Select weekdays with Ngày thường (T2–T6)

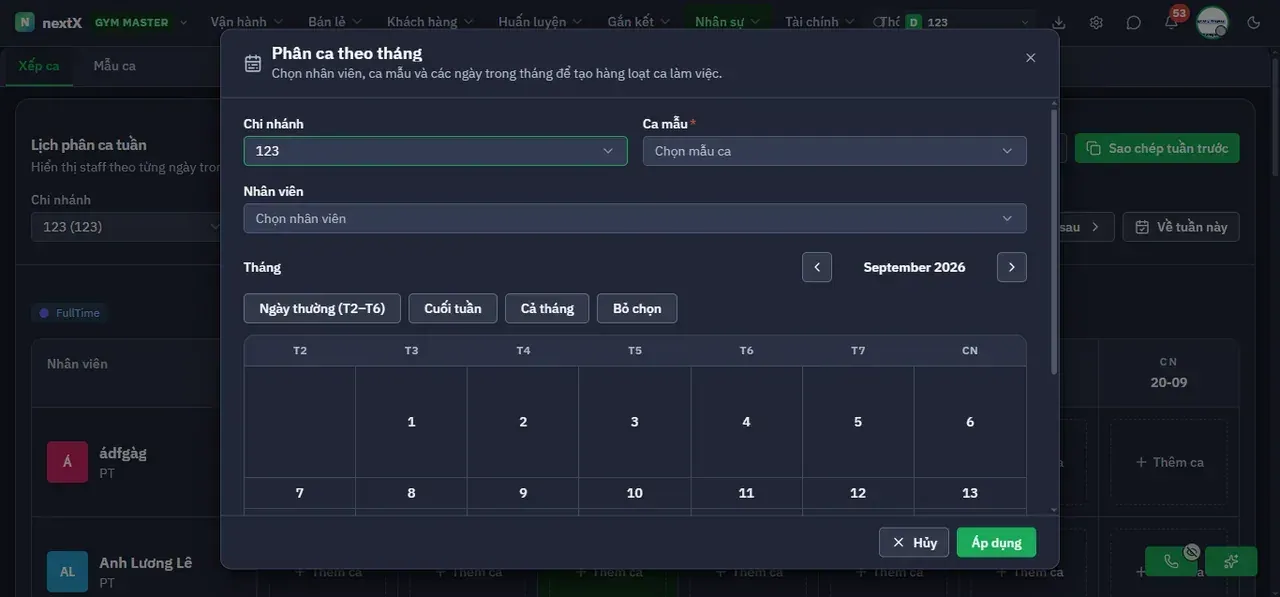pyautogui.click(x=322, y=308)
